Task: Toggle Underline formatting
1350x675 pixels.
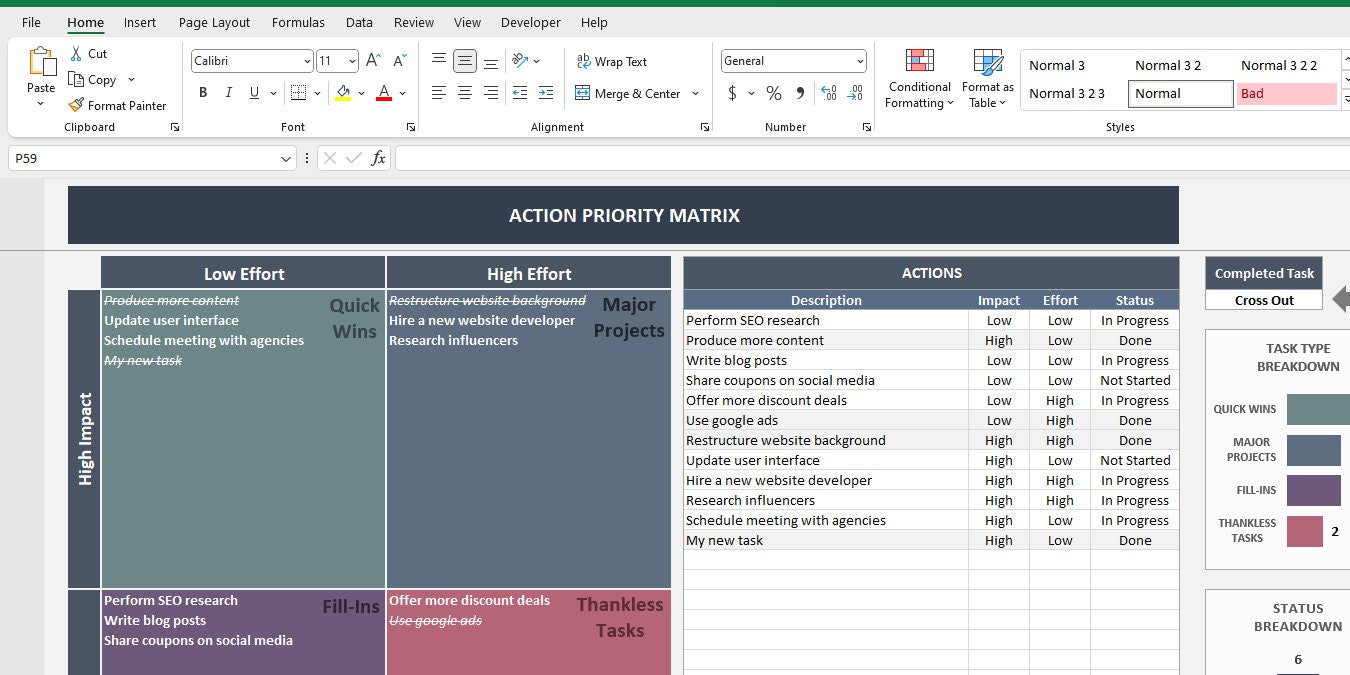Action: pos(254,93)
